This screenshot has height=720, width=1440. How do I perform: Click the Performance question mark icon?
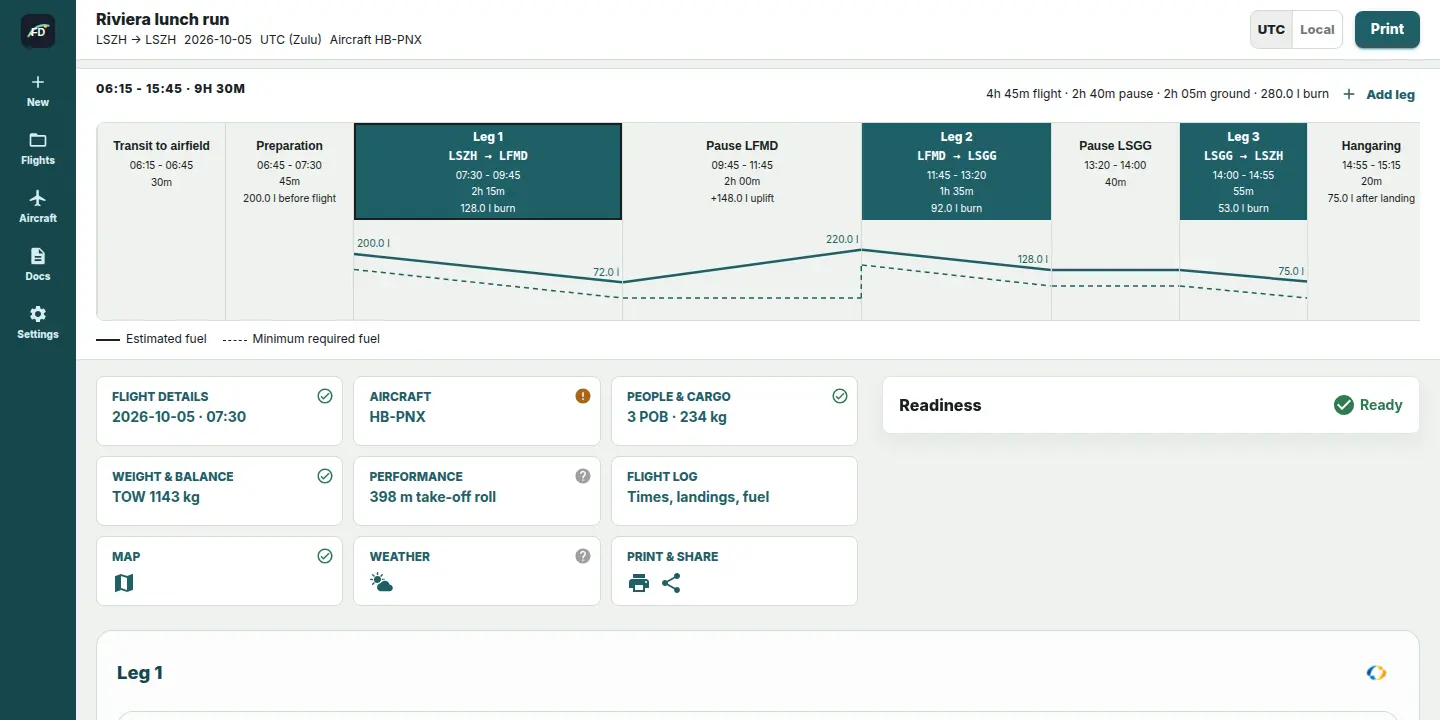pos(583,476)
